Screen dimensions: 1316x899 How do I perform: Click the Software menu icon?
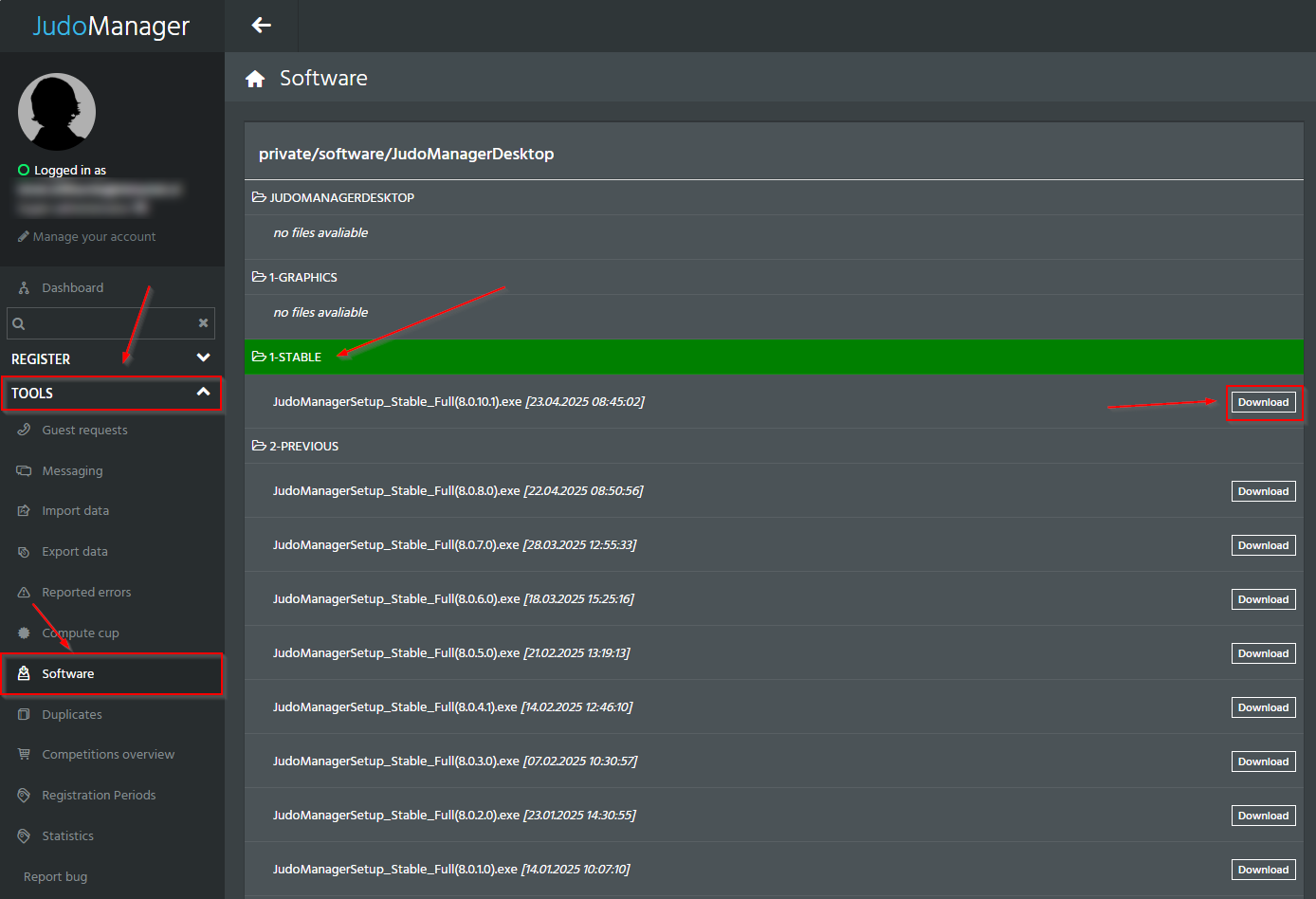24,673
